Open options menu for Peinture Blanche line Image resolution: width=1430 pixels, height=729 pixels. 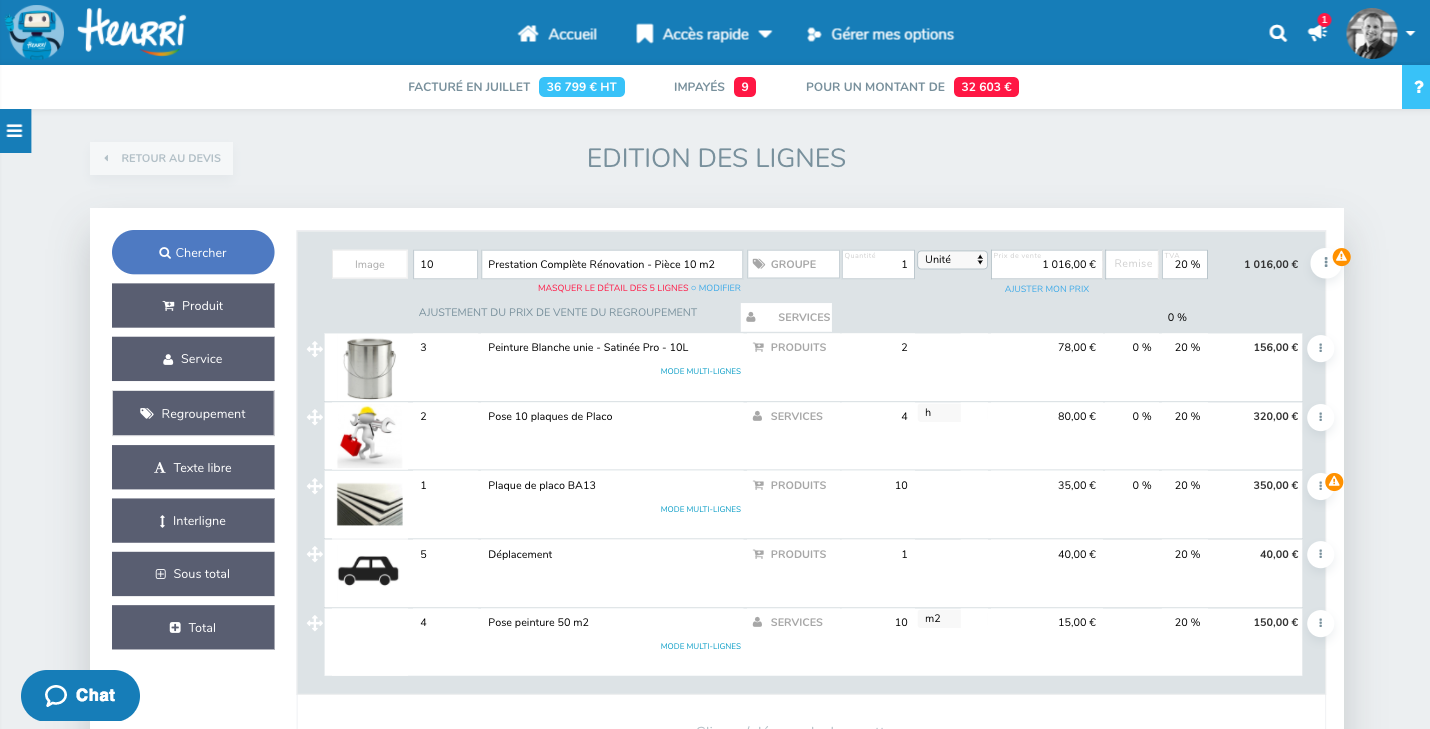[1320, 348]
